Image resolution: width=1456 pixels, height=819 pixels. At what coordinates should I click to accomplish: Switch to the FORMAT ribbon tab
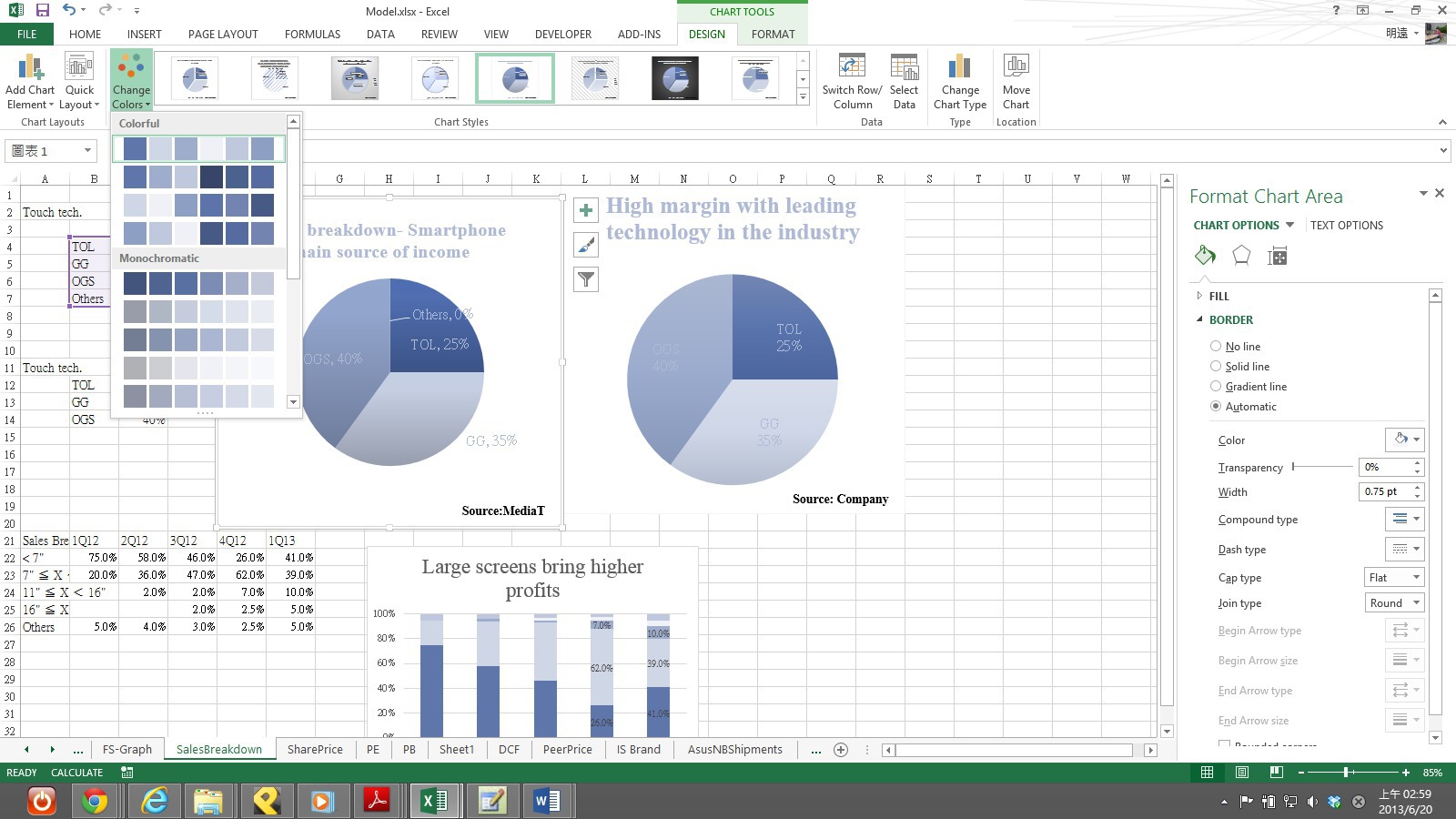(x=773, y=35)
